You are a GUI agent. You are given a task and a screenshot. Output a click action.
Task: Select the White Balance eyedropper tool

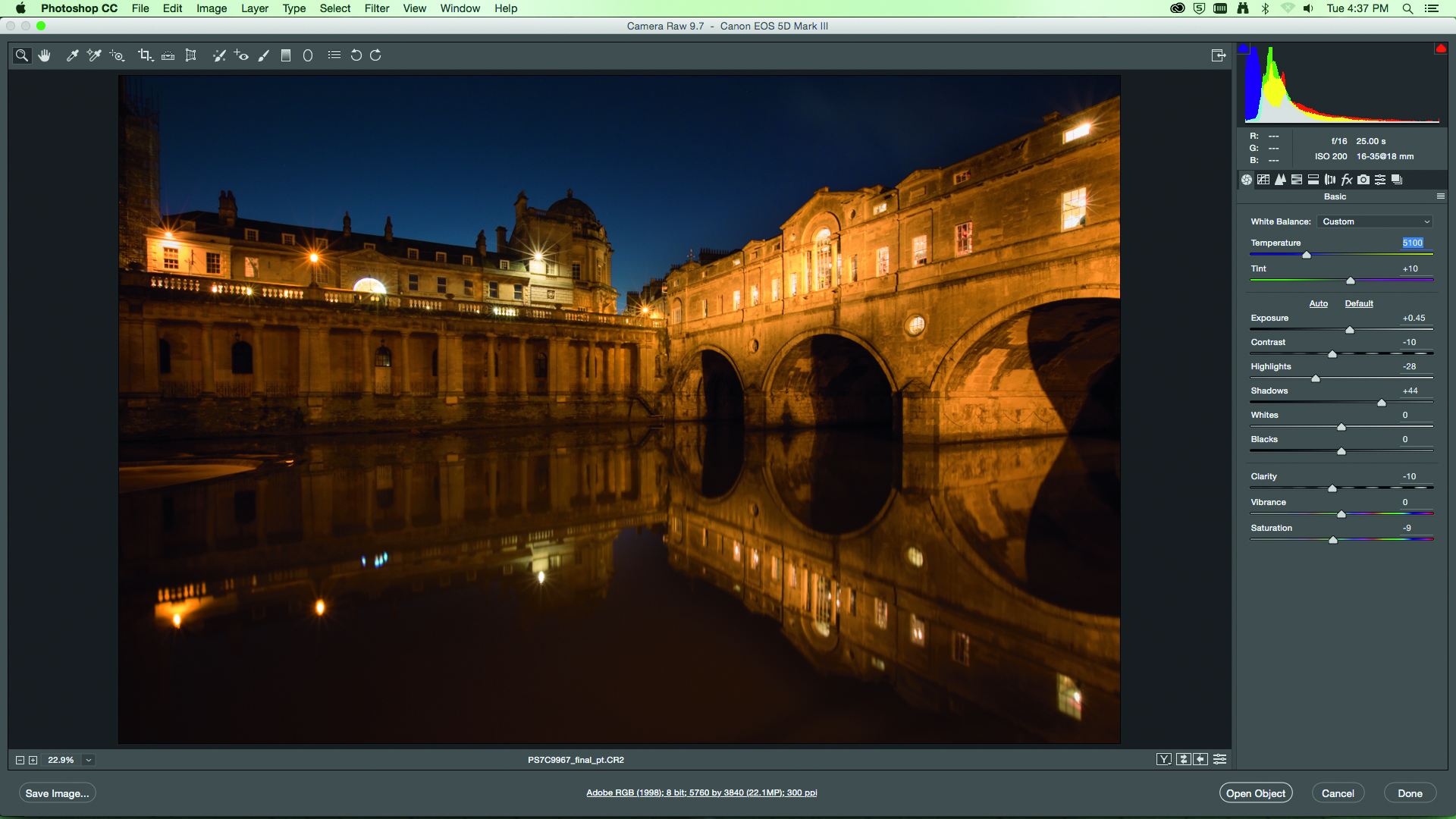[72, 55]
